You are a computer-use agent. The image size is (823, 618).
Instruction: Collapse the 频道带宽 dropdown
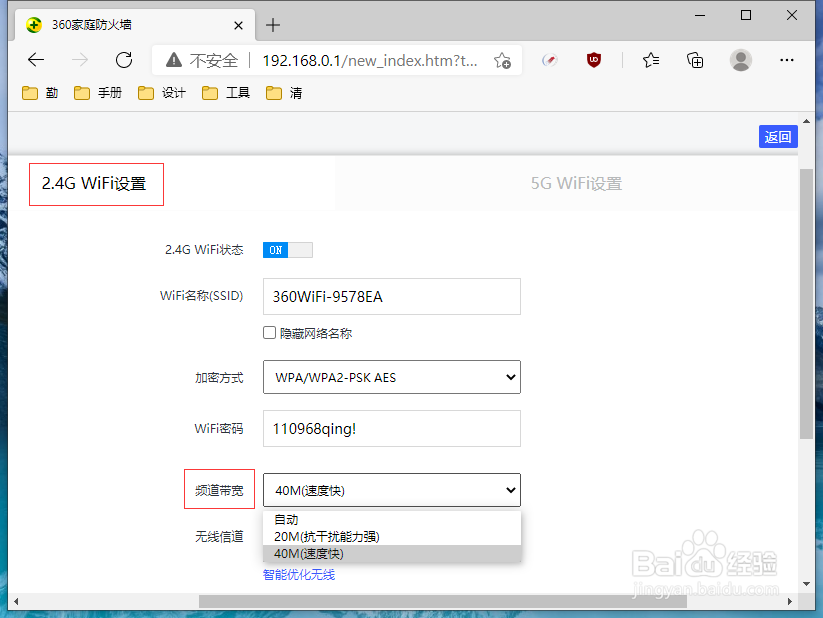tap(392, 490)
